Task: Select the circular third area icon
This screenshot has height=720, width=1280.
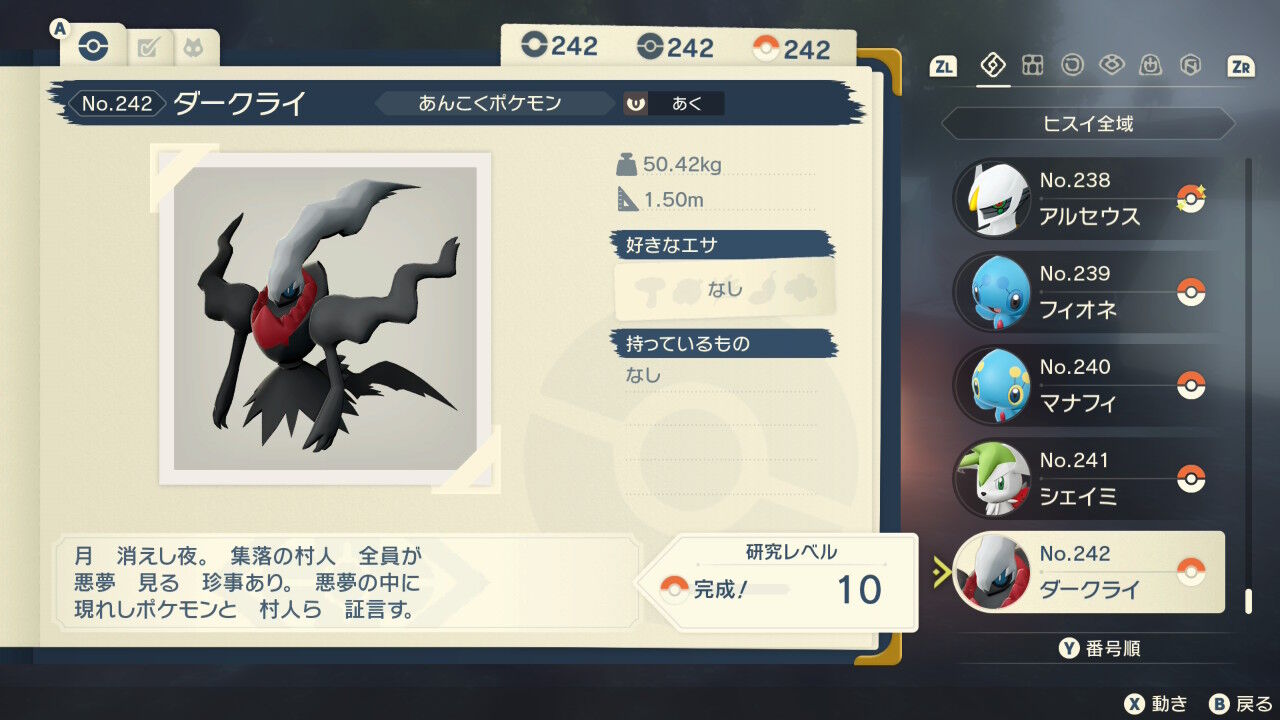Action: [x=1072, y=66]
